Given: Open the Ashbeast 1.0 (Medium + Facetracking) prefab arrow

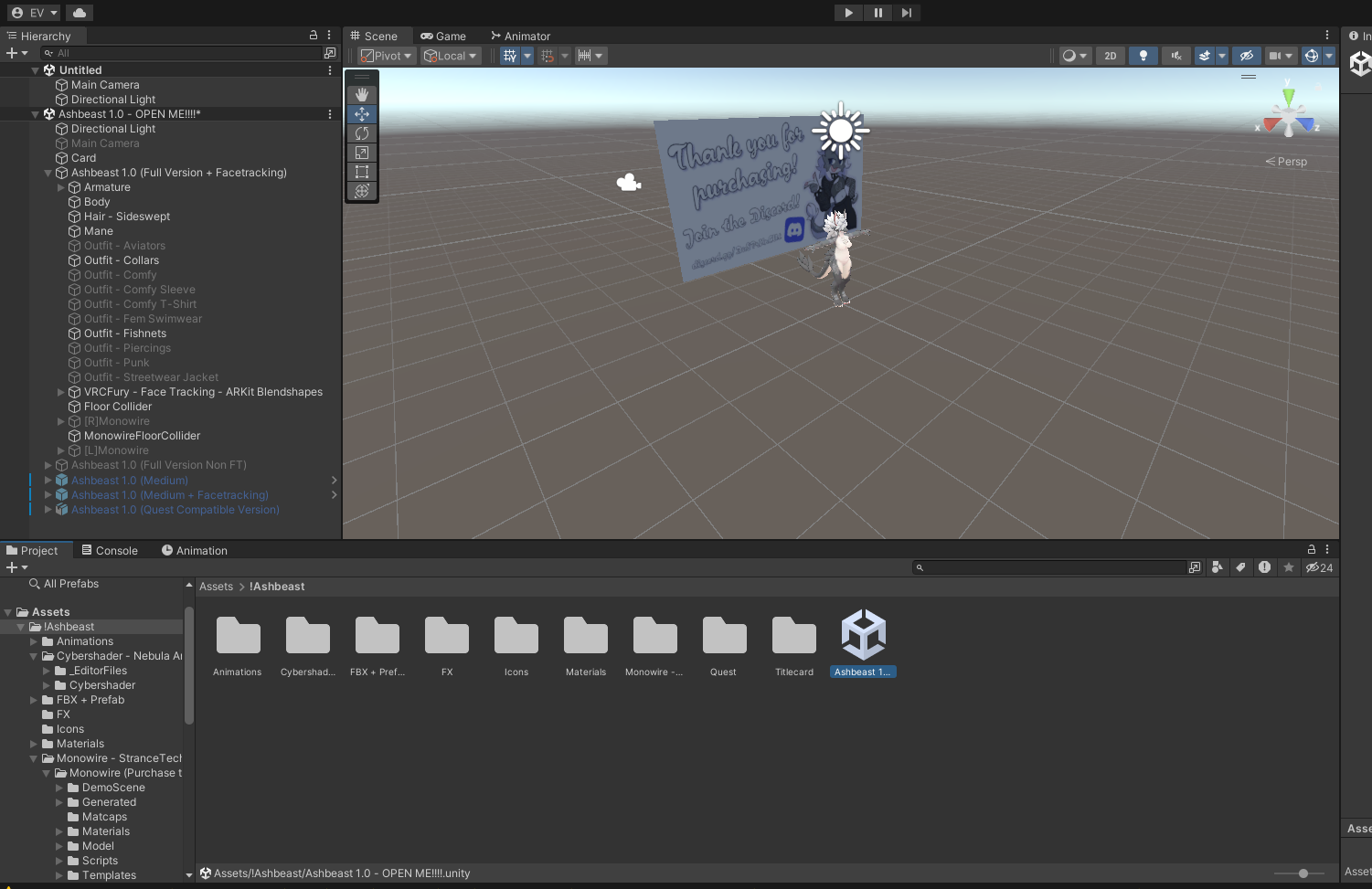Looking at the screenshot, I should click(x=334, y=495).
